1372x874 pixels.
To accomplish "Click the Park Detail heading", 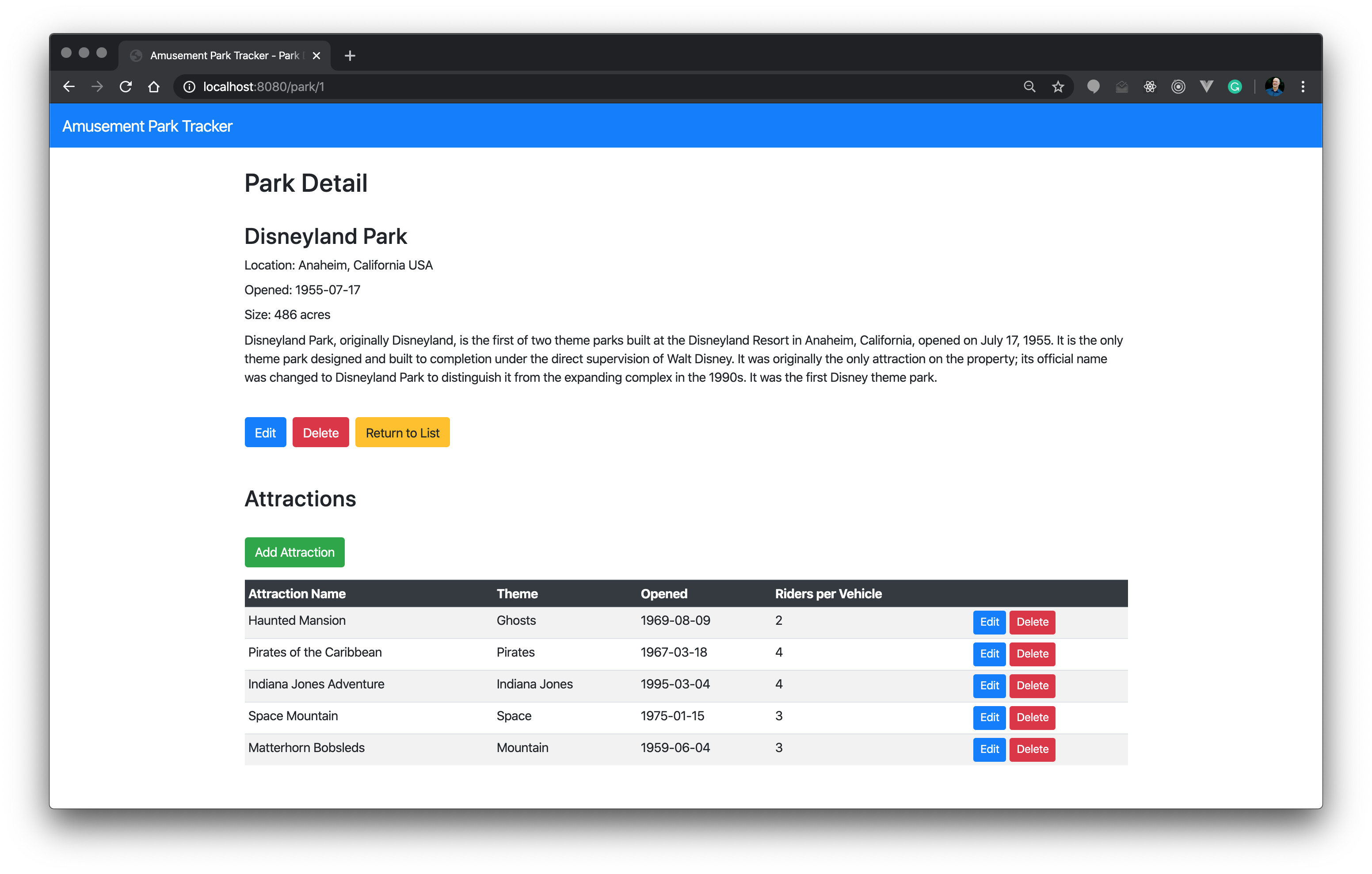I will click(x=306, y=183).
